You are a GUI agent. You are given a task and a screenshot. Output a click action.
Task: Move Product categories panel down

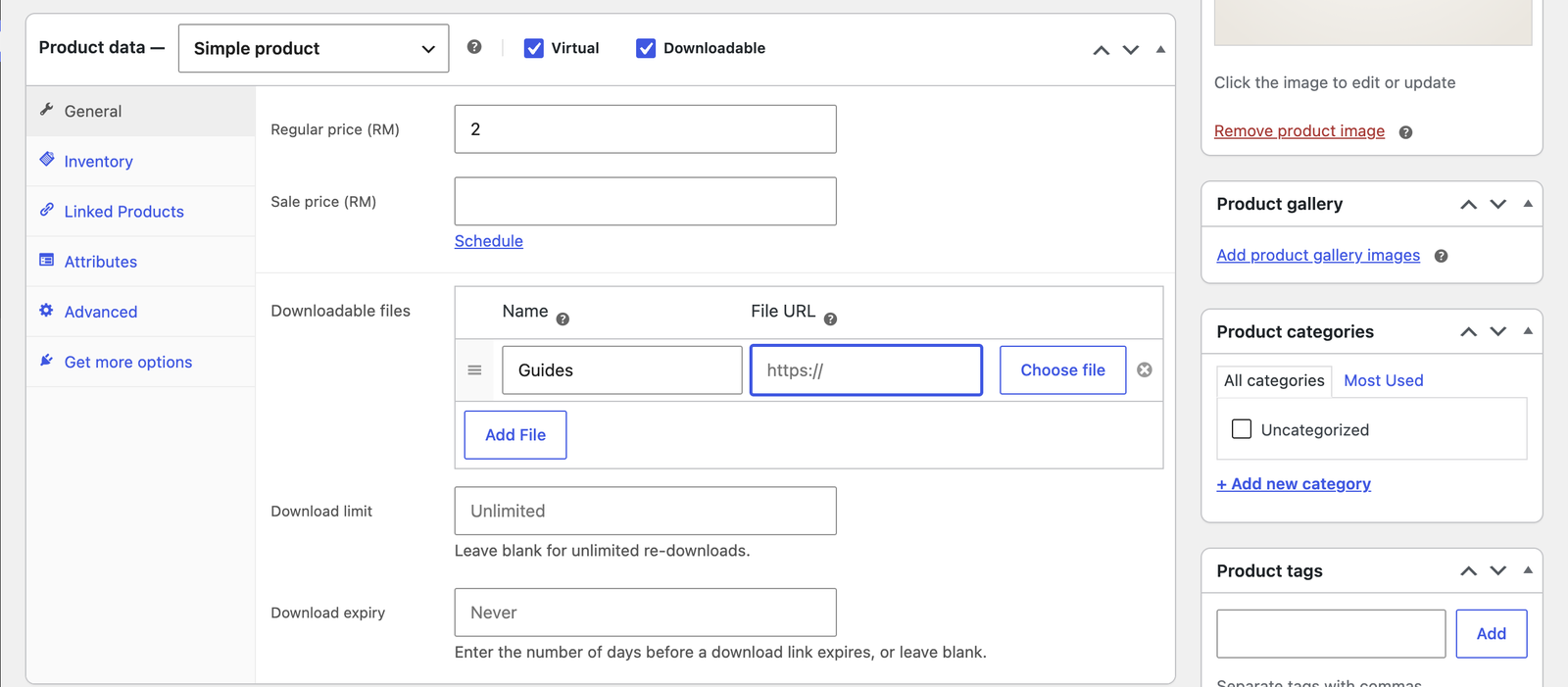(x=1497, y=331)
